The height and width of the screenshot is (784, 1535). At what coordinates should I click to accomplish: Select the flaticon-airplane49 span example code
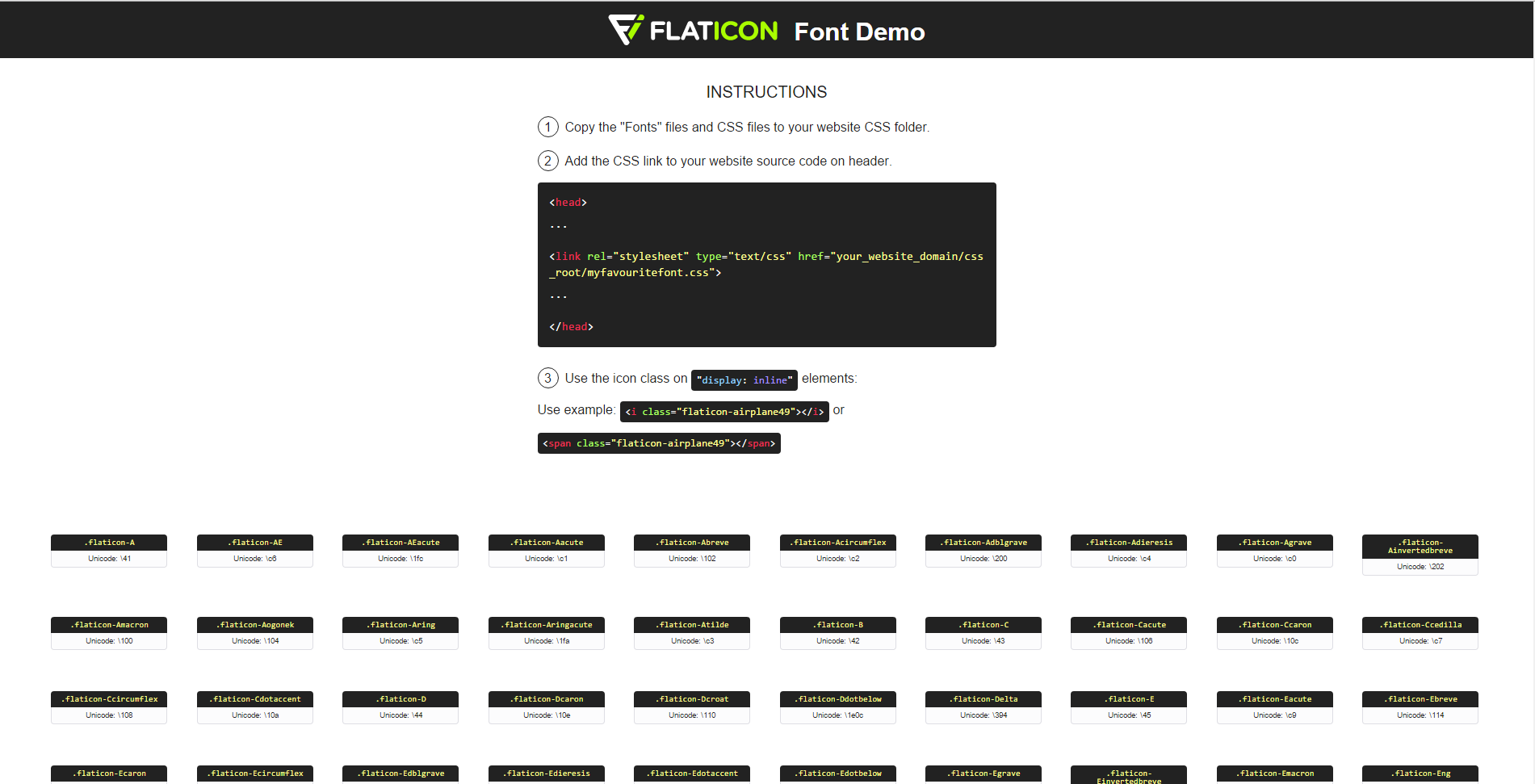658,442
